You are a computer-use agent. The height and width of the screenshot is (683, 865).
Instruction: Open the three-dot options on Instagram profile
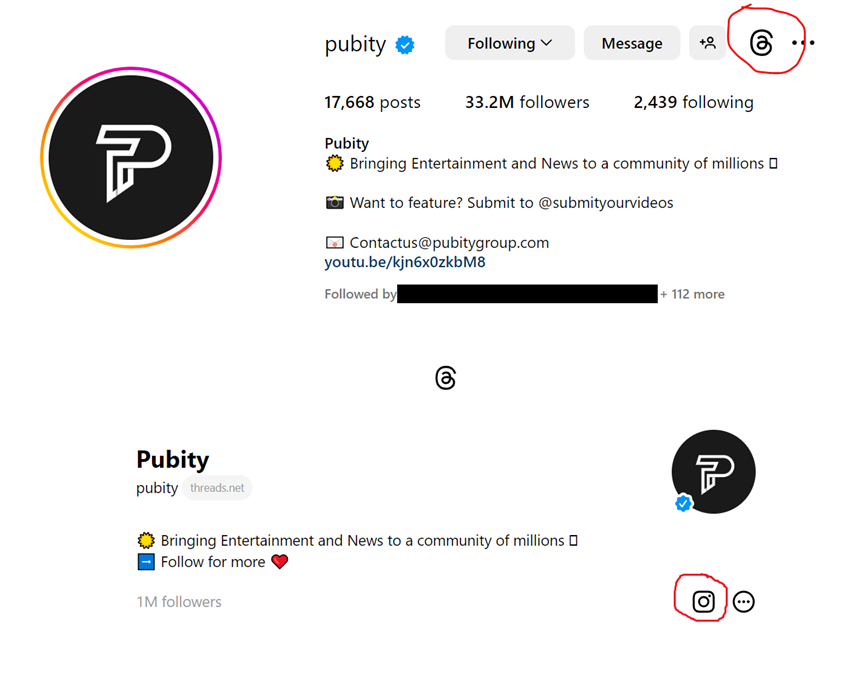[803, 42]
